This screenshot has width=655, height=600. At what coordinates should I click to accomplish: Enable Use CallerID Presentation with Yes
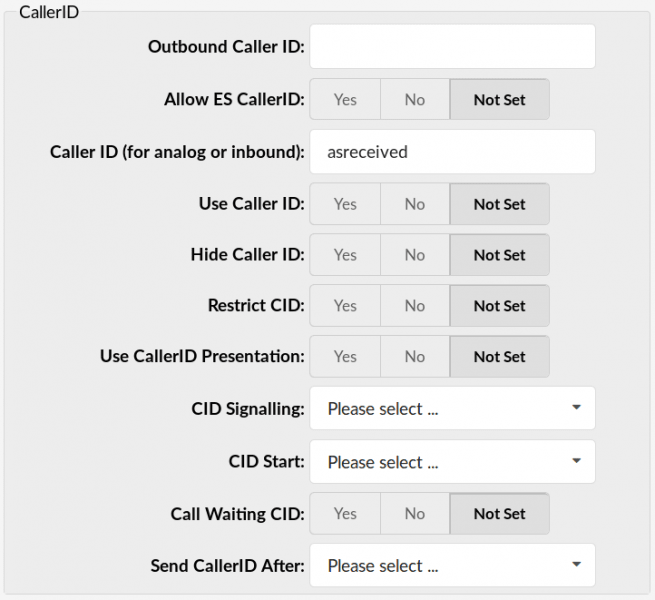(345, 356)
